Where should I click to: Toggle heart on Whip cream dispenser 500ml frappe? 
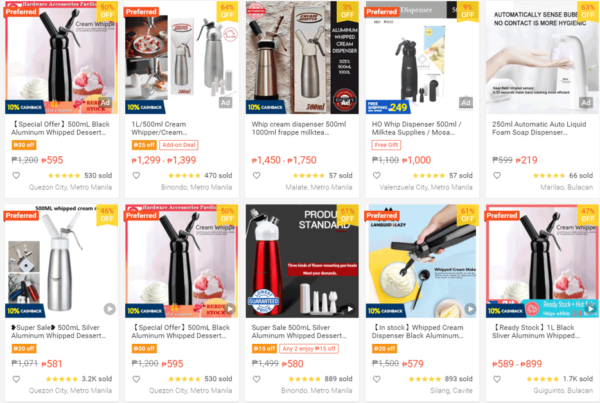256,175
